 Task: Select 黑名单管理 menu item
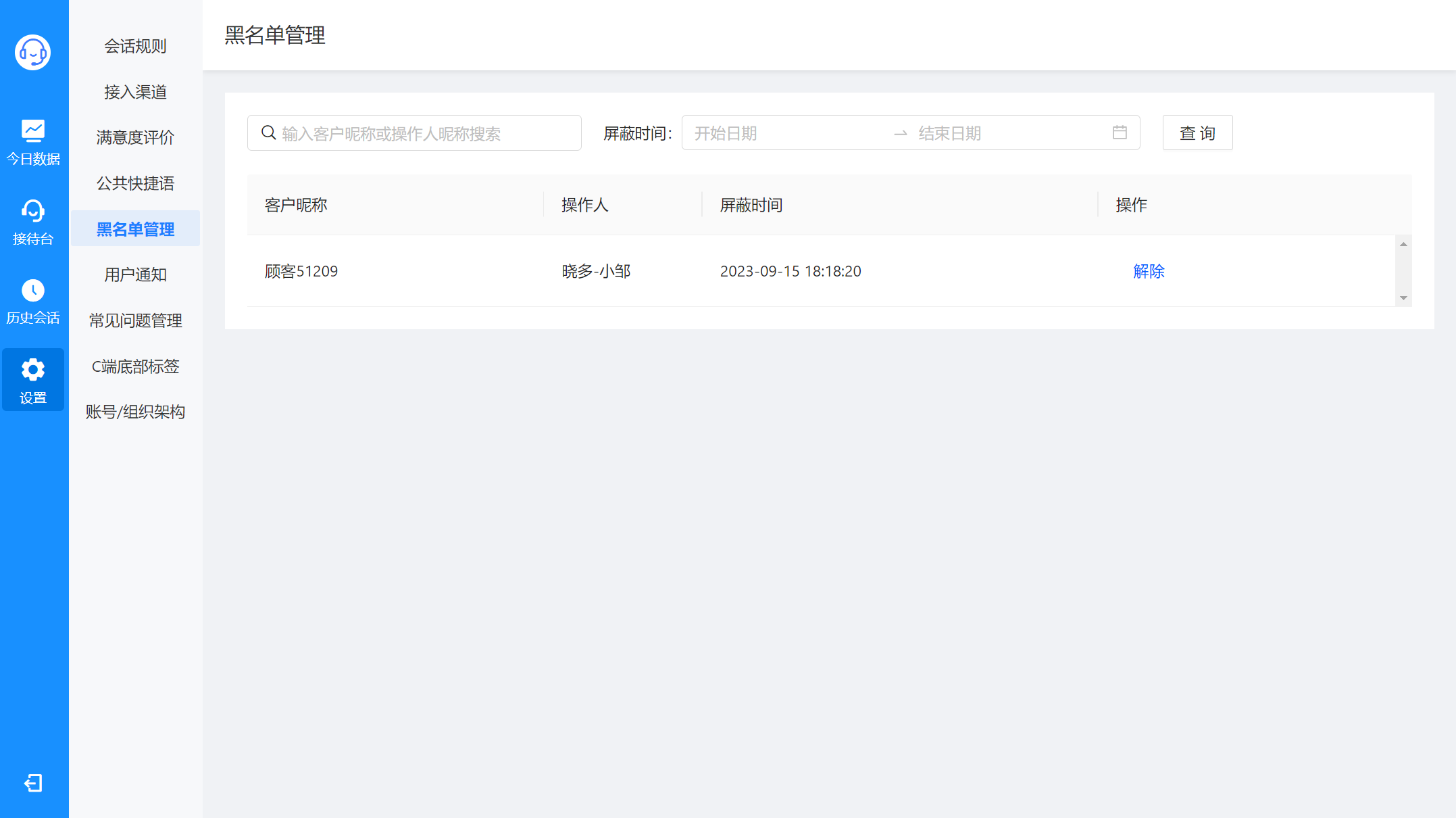click(135, 228)
